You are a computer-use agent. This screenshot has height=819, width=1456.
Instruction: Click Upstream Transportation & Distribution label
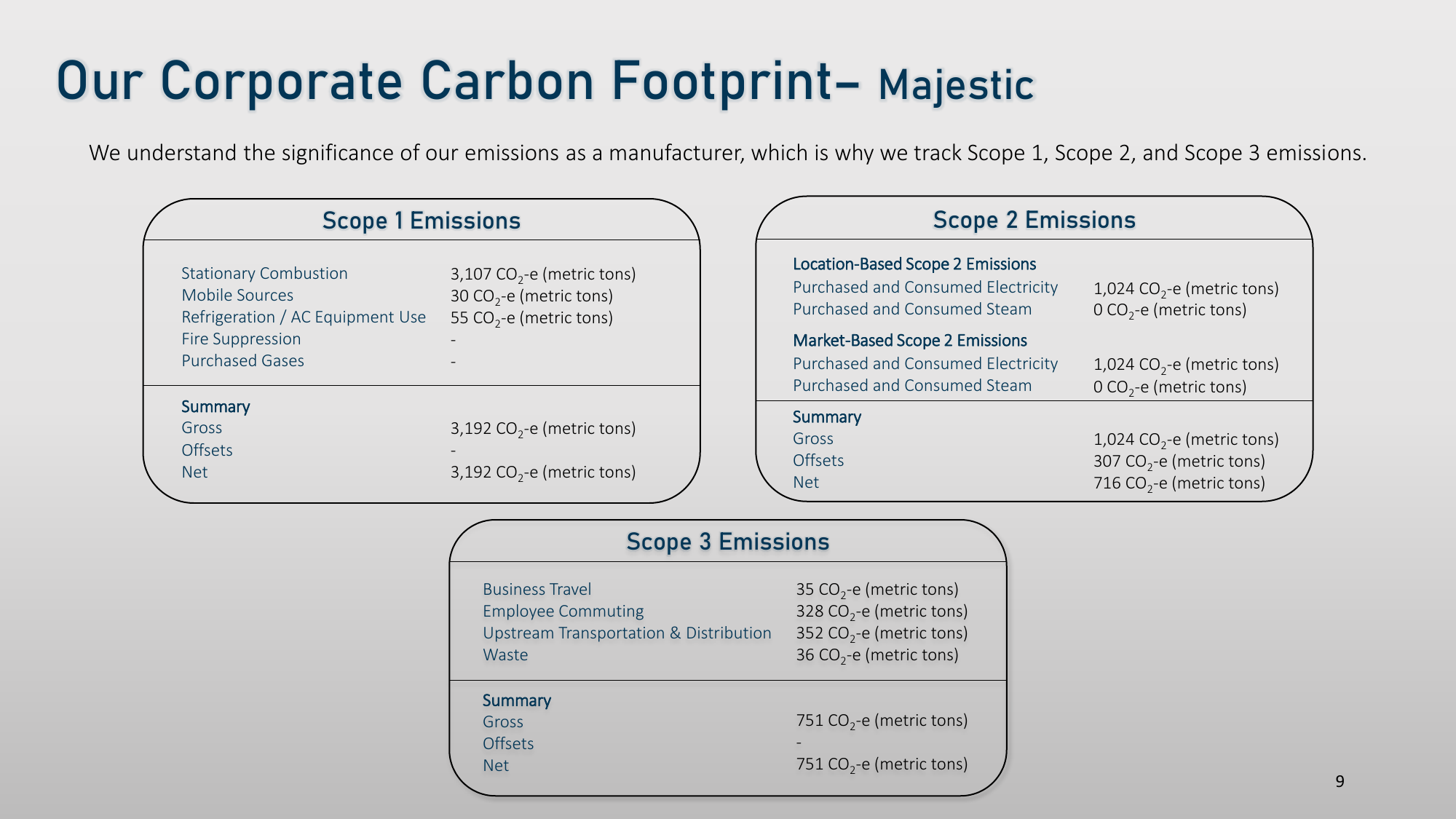coord(627,633)
